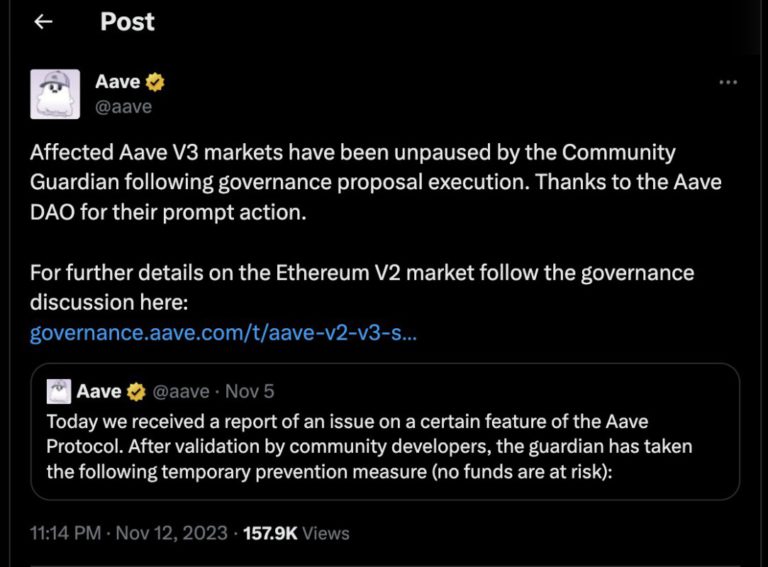Open the three-dot more options menu
Screen dimensions: 768x567
coord(728,83)
